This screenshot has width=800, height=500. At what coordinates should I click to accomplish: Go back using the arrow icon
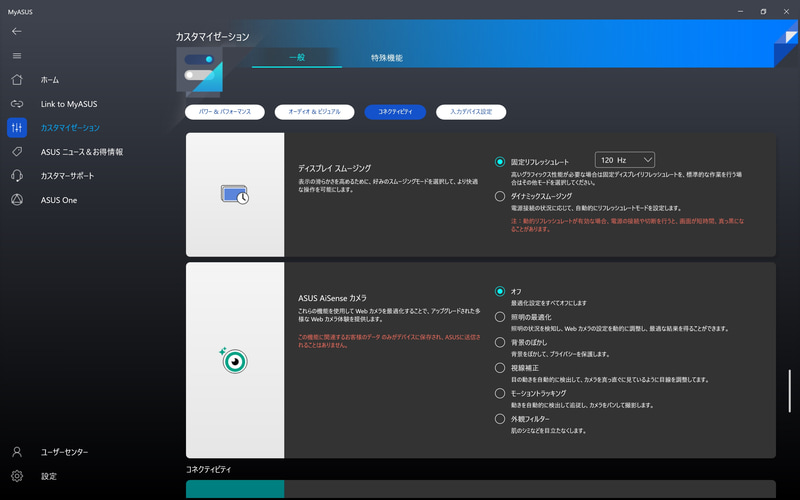tap(16, 31)
